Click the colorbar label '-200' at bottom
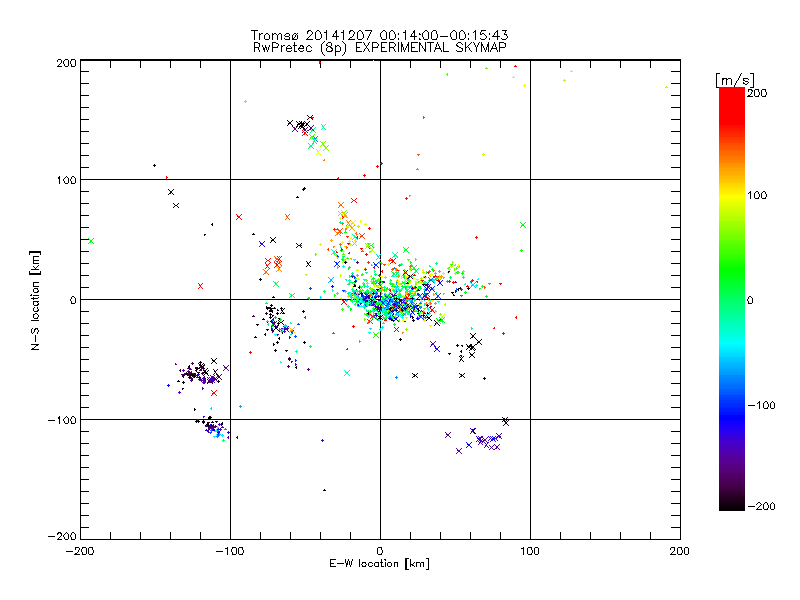This screenshot has width=800, height=600. click(761, 506)
